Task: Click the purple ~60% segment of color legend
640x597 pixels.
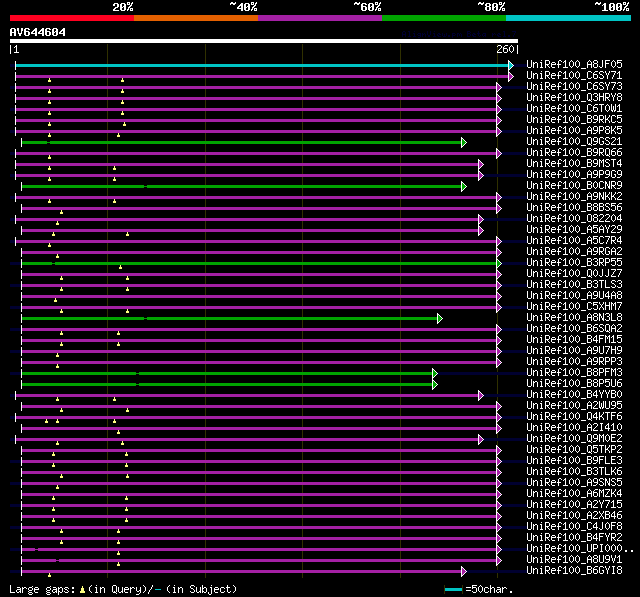Action: [x=320, y=18]
